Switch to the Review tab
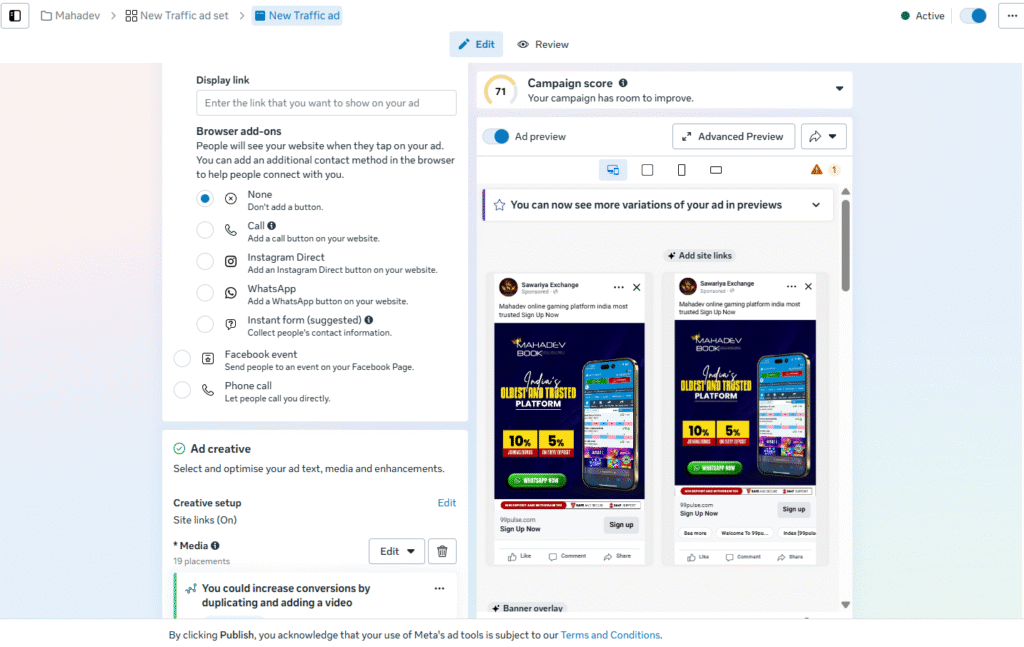Screen dimensions: 1024x647 pyautogui.click(x=543, y=44)
